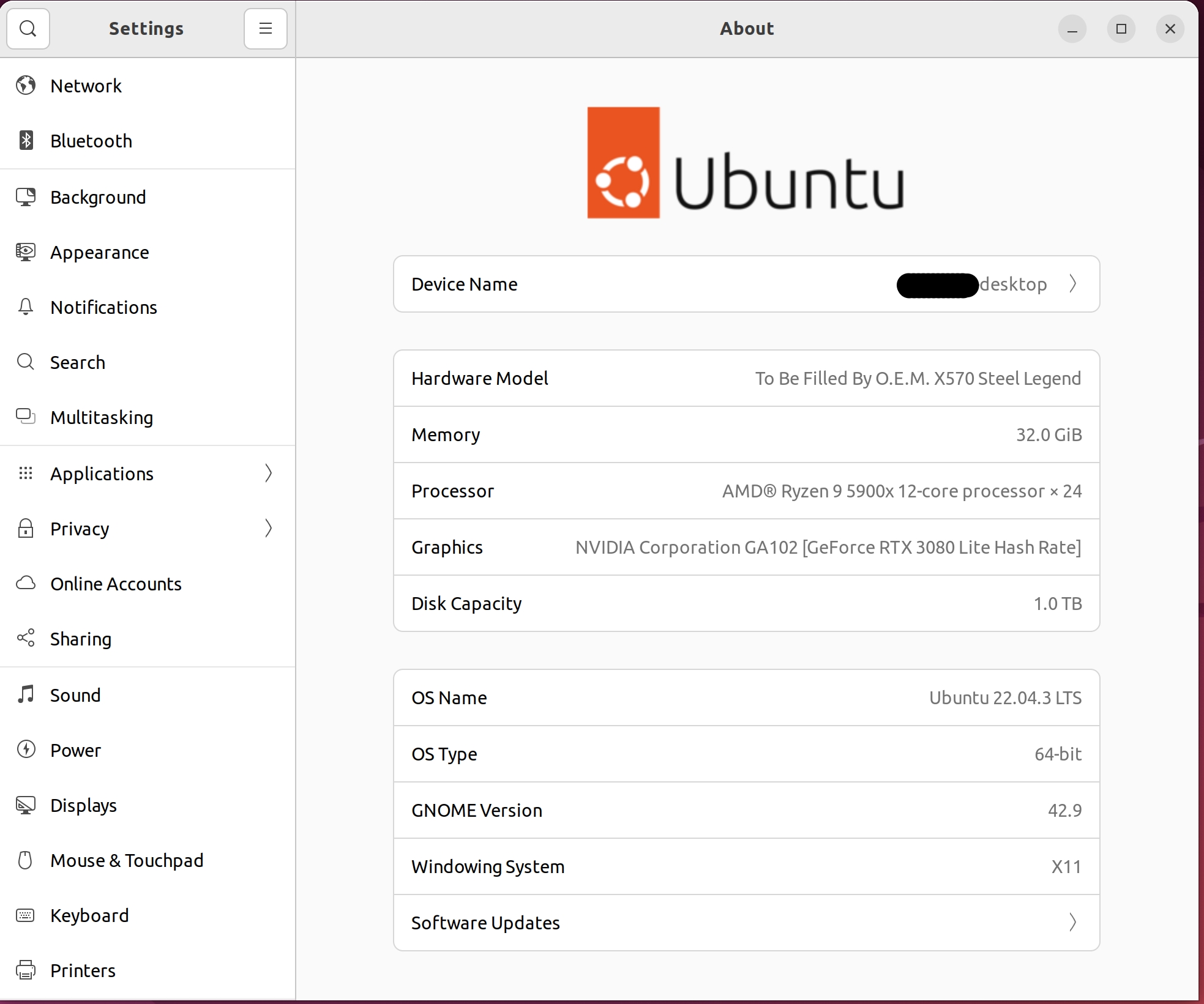This screenshot has height=1004, width=1204.
Task: Click the Power icon in sidebar
Action: point(26,749)
